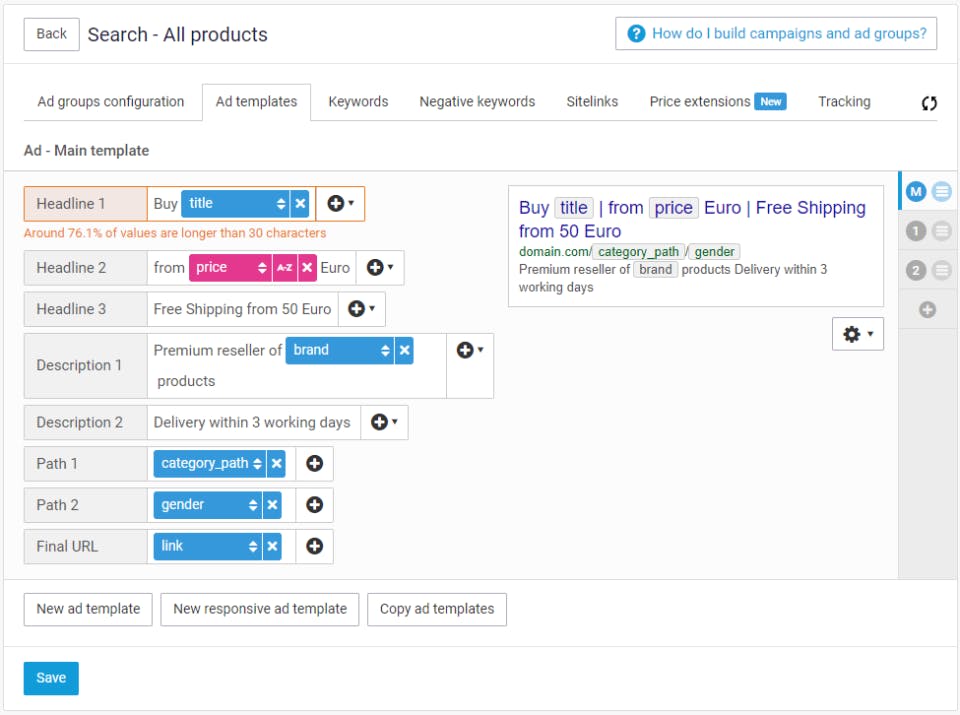Viewport: 960px width, 715px height.
Task: Open the ad preview gear settings menu
Action: click(857, 334)
